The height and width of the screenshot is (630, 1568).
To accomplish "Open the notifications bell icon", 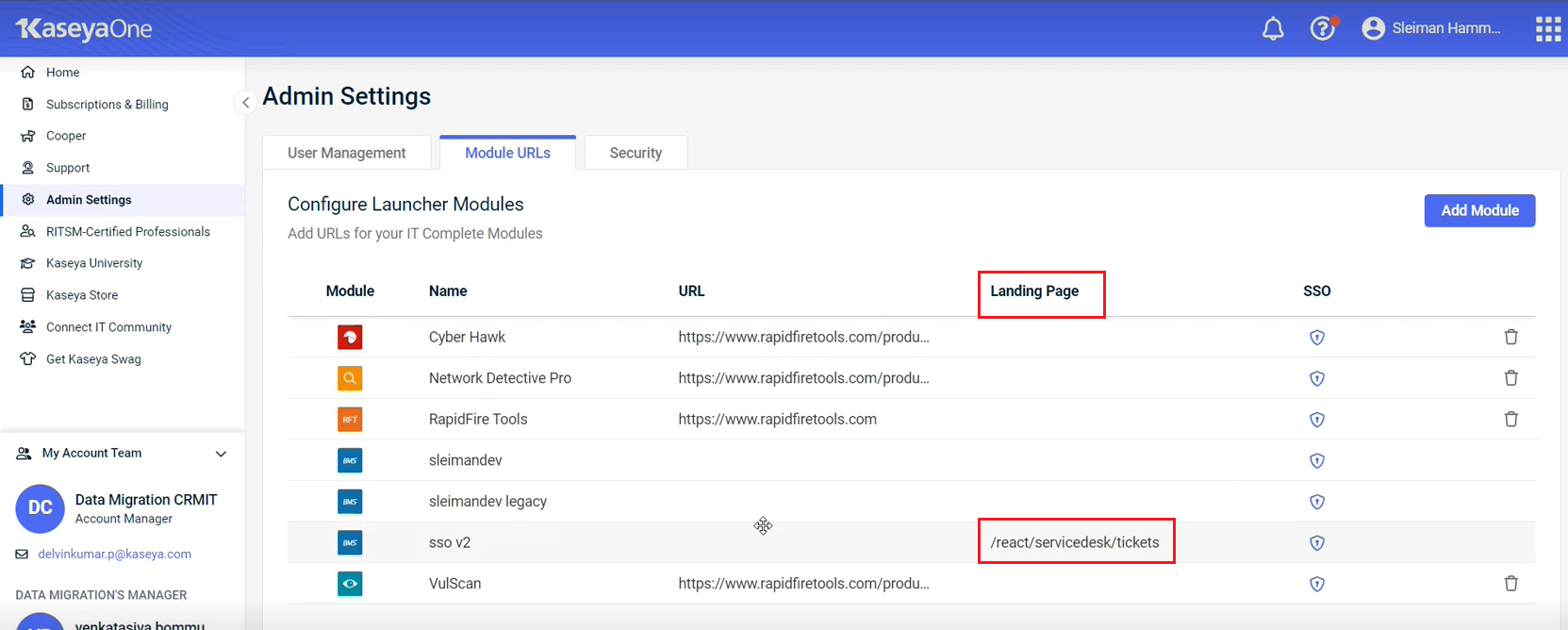I will 1273,29.
